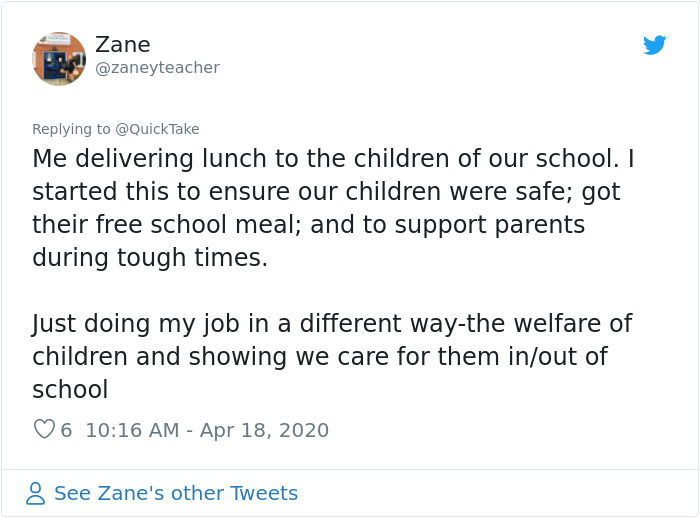Open the @zaneyteacher handle
Screen dimensions: 700x518
coord(157,68)
